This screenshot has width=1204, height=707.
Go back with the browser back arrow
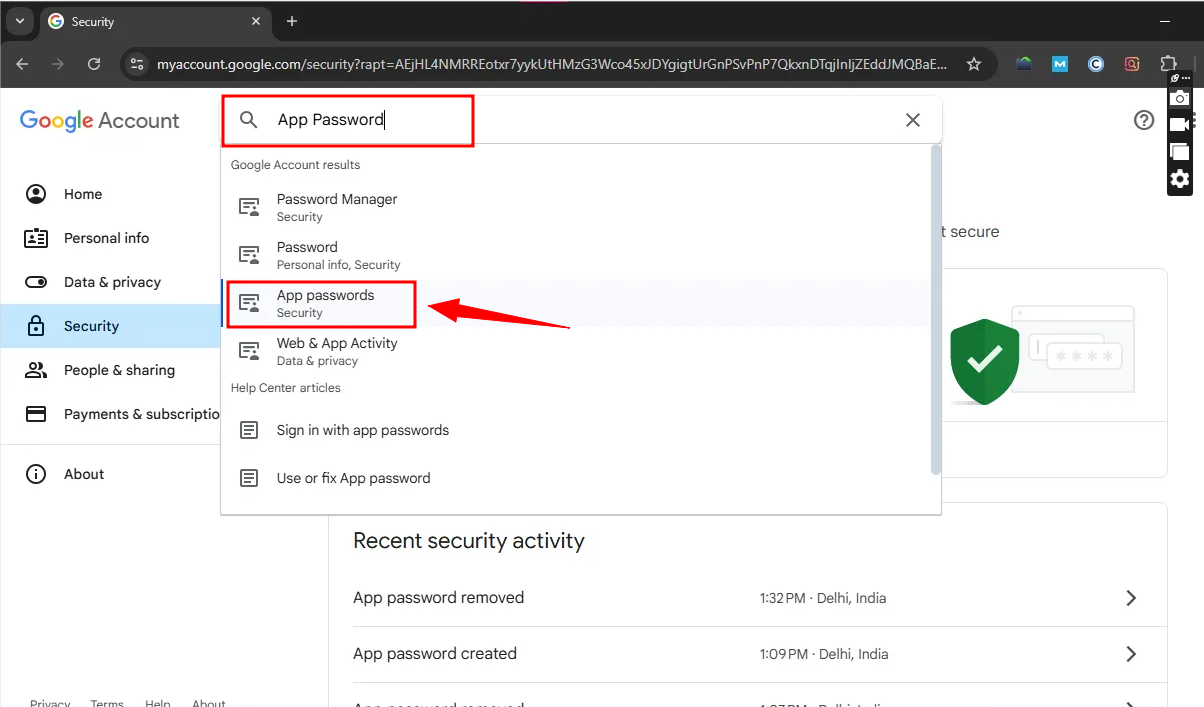coord(23,64)
